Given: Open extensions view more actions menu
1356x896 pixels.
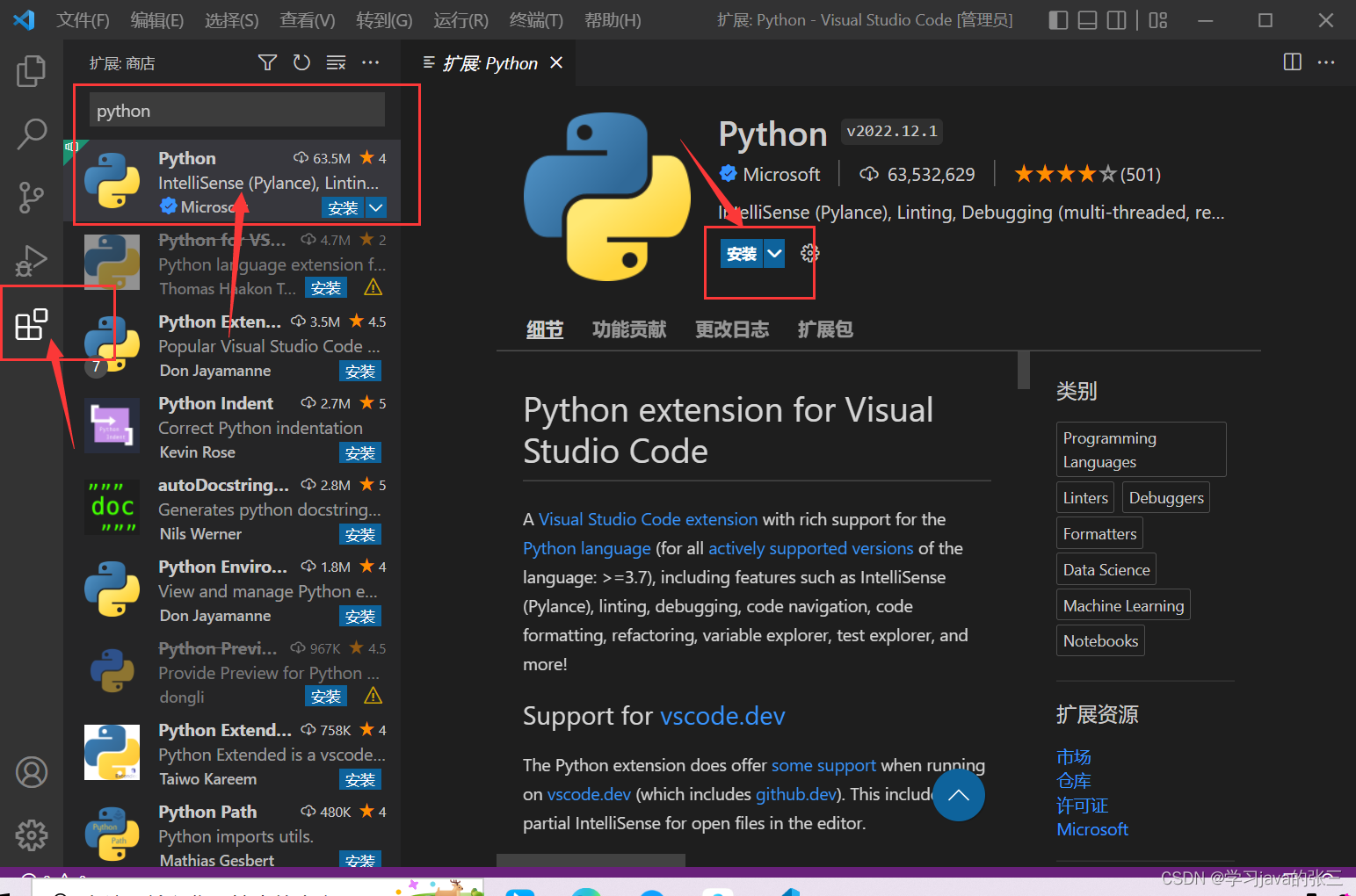Looking at the screenshot, I should point(371,62).
